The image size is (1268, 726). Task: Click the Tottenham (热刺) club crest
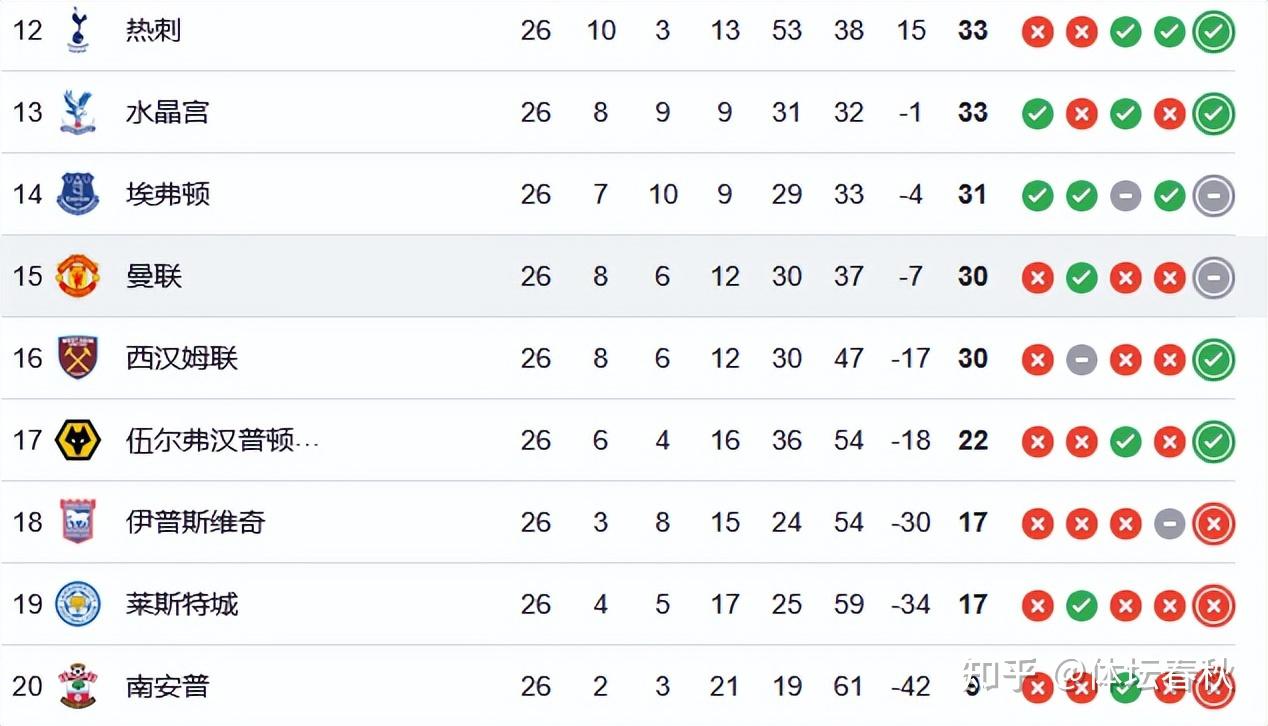point(77,30)
